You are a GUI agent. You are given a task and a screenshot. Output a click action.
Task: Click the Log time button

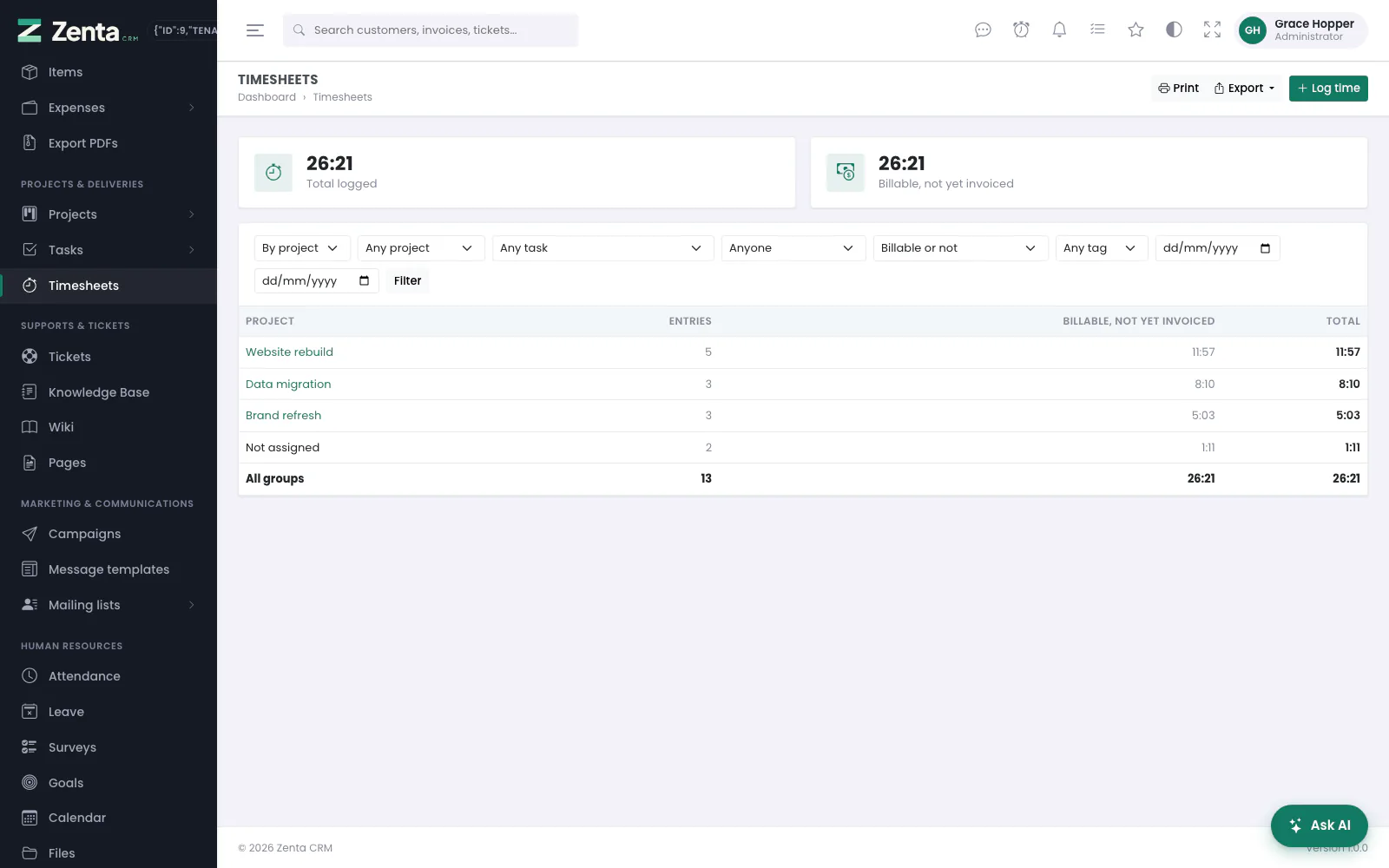(x=1328, y=89)
